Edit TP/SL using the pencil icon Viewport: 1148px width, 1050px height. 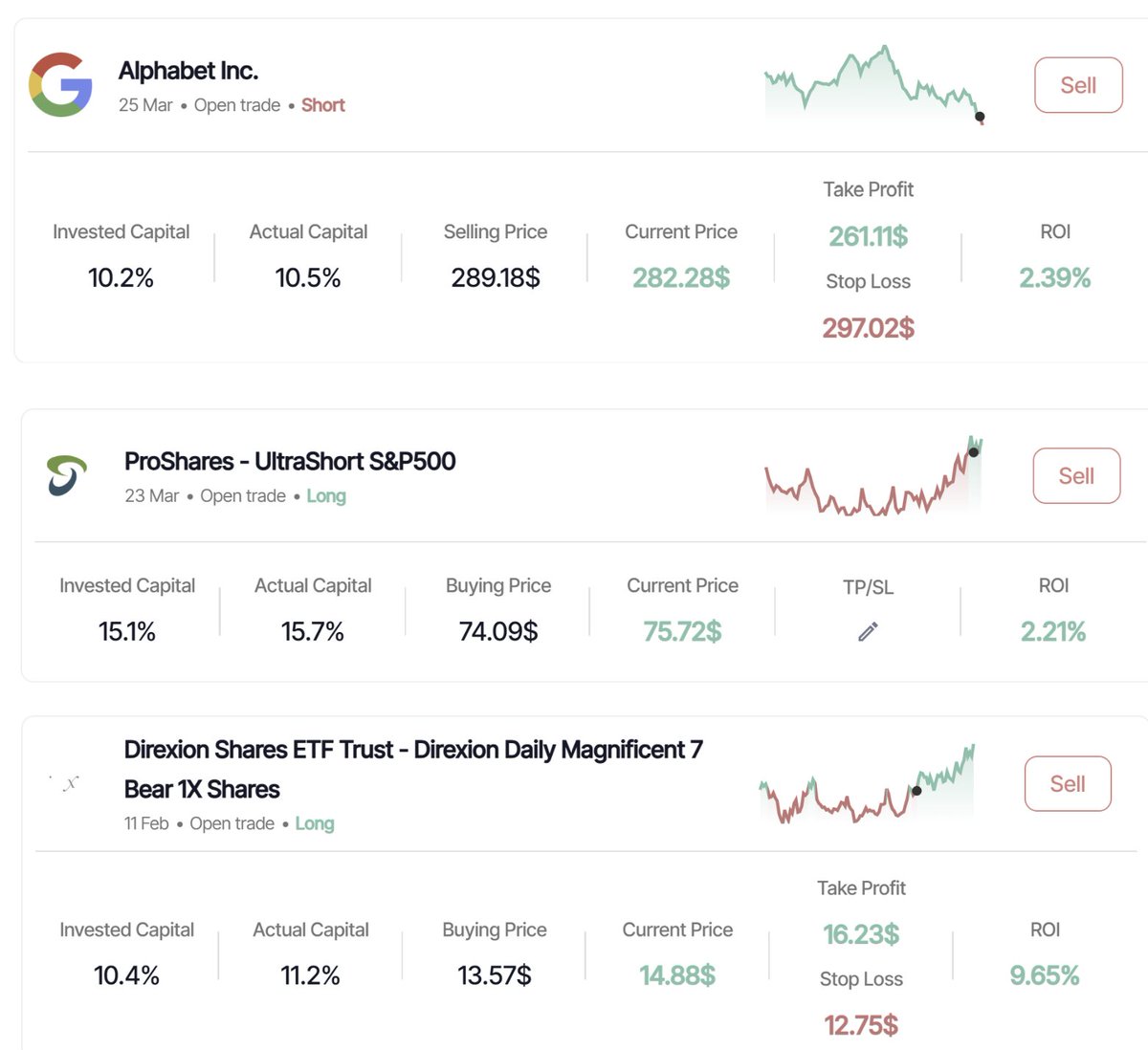tap(868, 631)
